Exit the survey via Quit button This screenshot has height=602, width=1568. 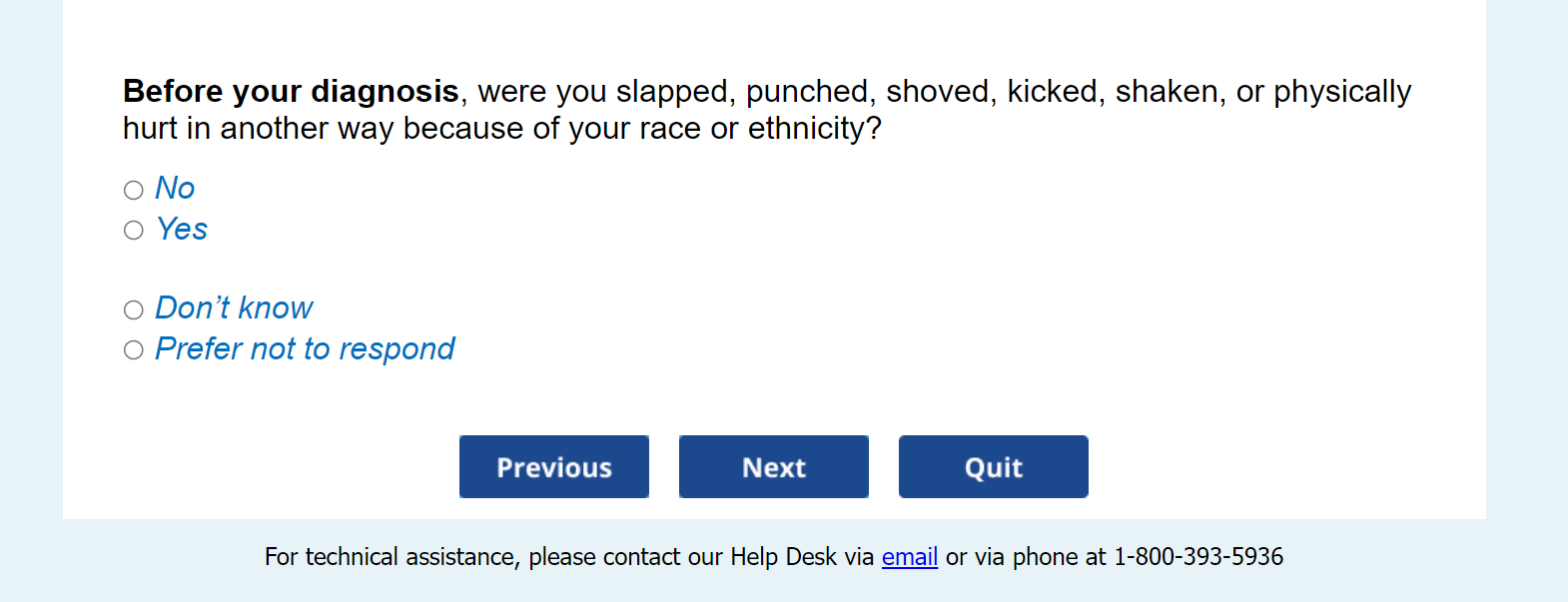(994, 466)
